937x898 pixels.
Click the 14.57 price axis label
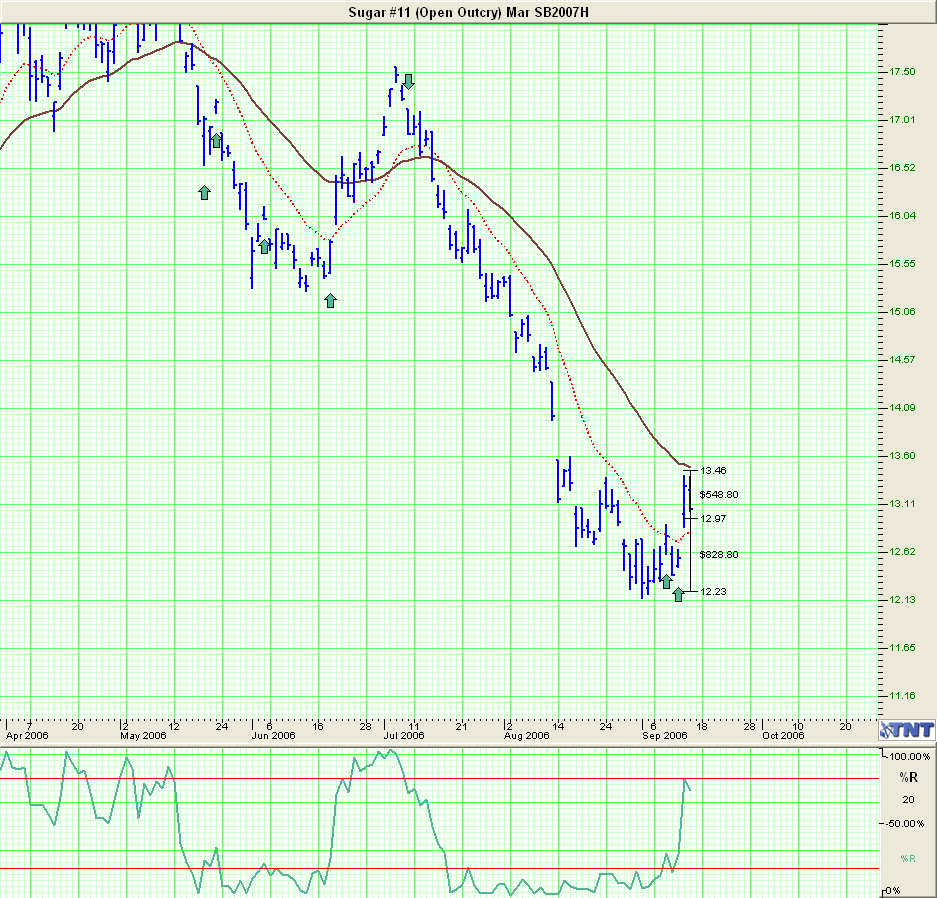[902, 360]
